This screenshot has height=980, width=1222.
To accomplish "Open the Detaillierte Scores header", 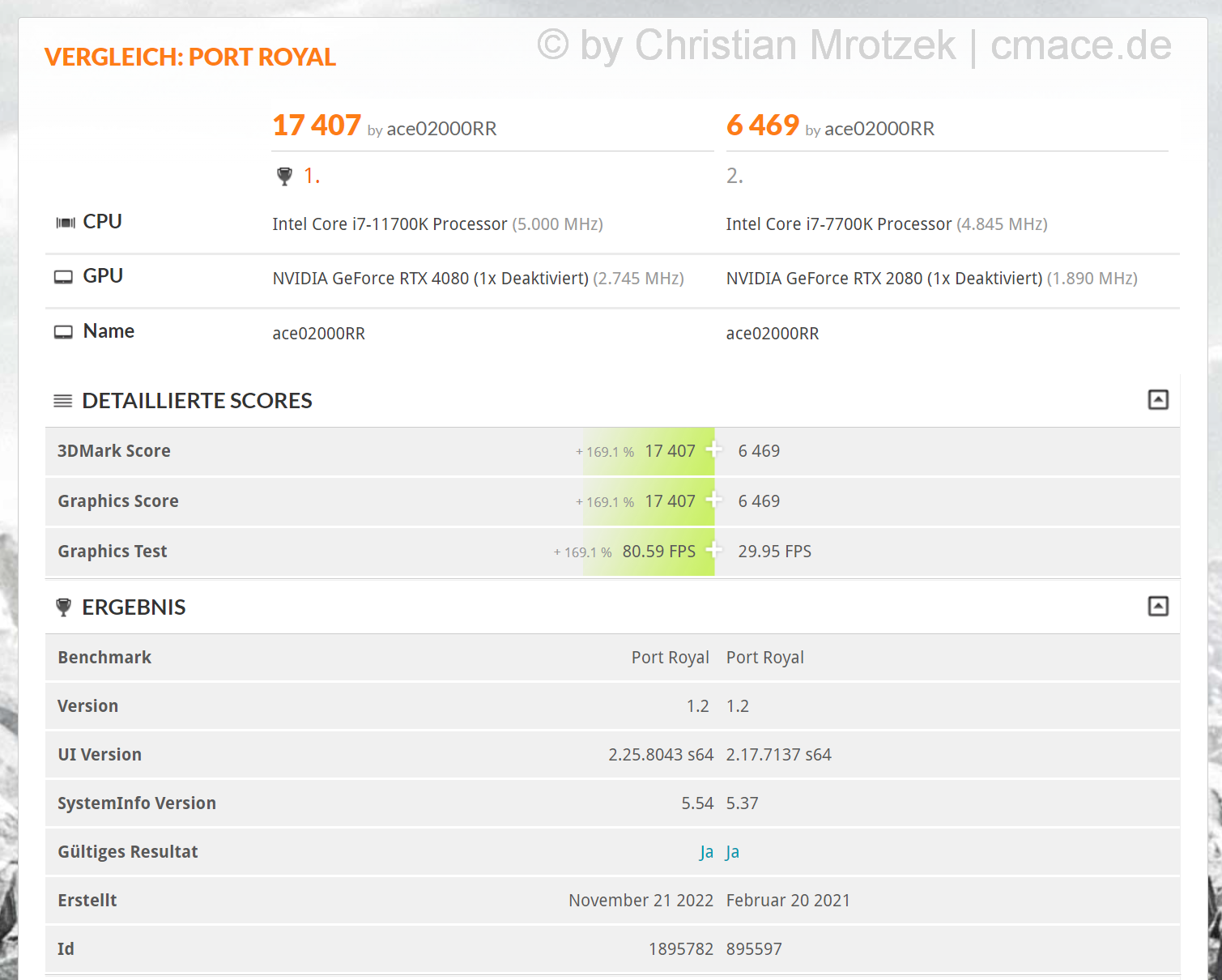I will point(197,401).
